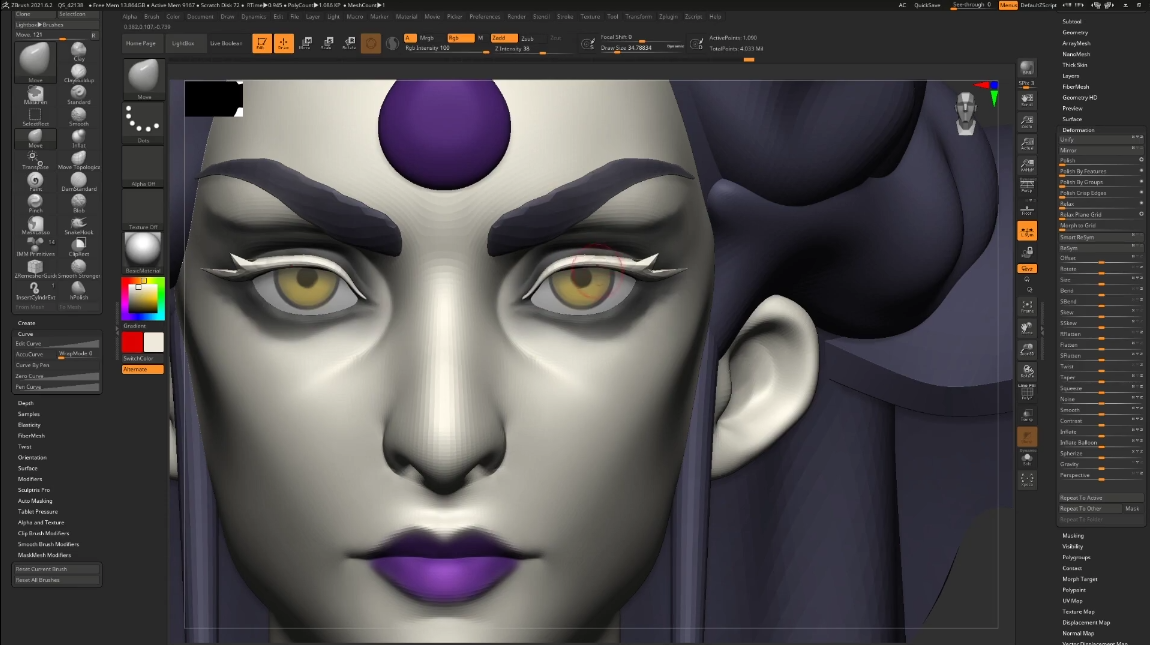Expand the Polygroups section
Viewport: 1150px width, 645px height.
[1076, 558]
